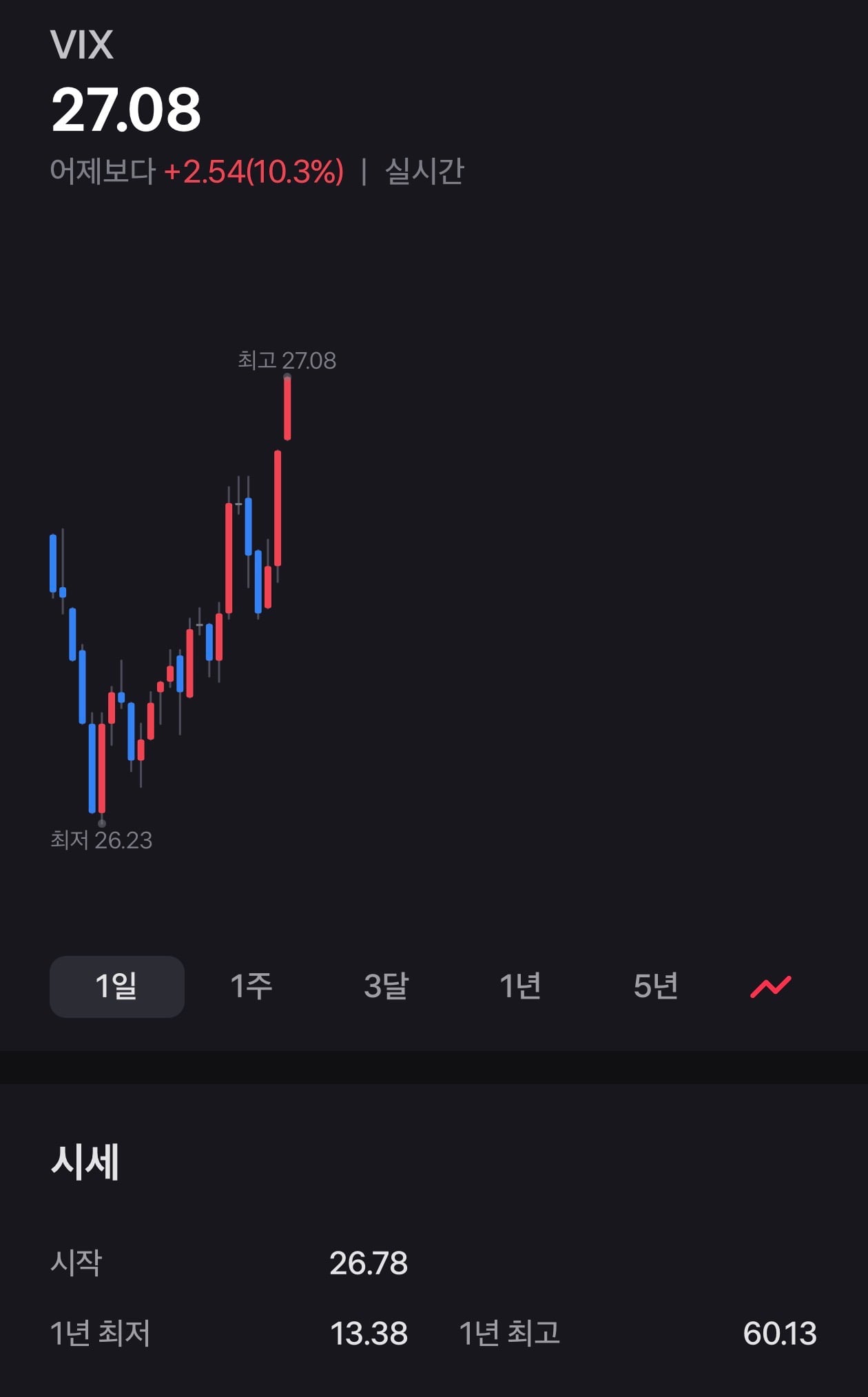Tap the +2.54(10.3%) change value
The height and width of the screenshot is (1397, 868).
pos(254,171)
